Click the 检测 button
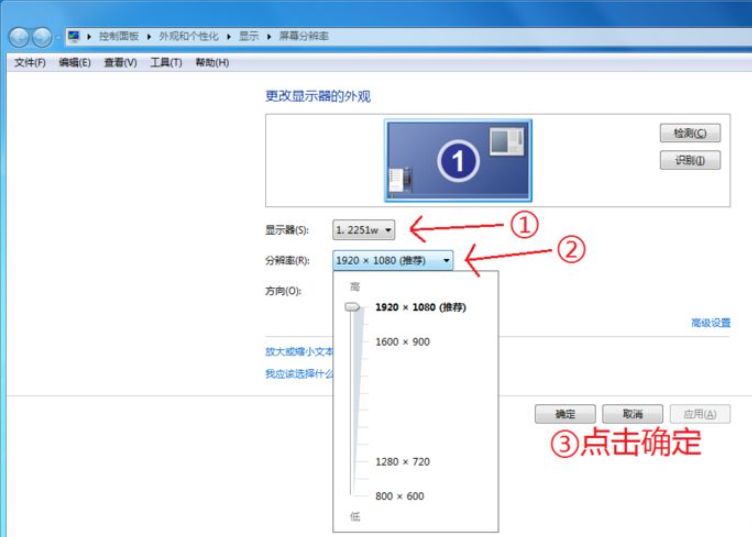The height and width of the screenshot is (537, 752). [x=690, y=133]
